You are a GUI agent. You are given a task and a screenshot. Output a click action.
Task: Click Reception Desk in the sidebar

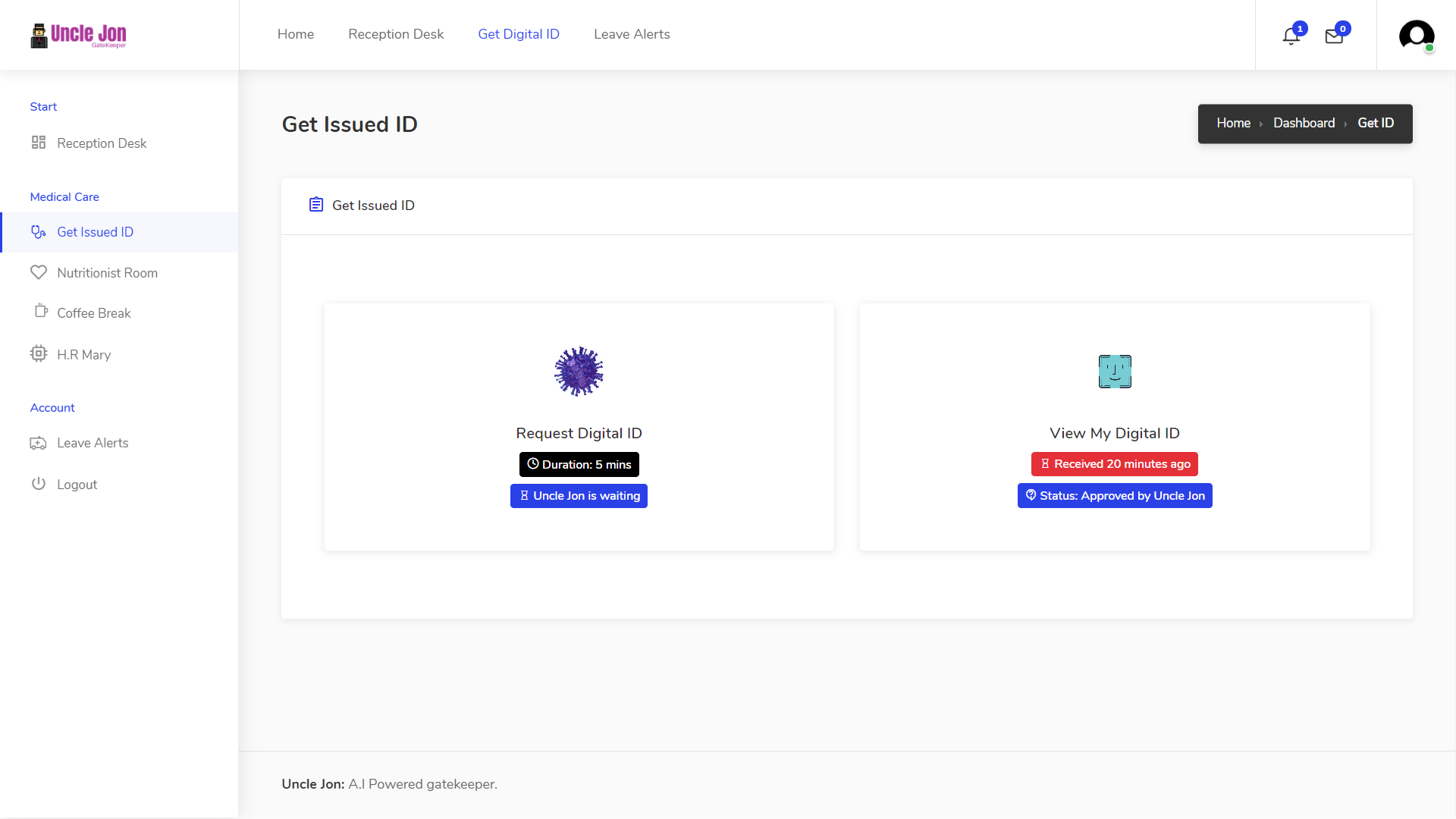coord(102,143)
